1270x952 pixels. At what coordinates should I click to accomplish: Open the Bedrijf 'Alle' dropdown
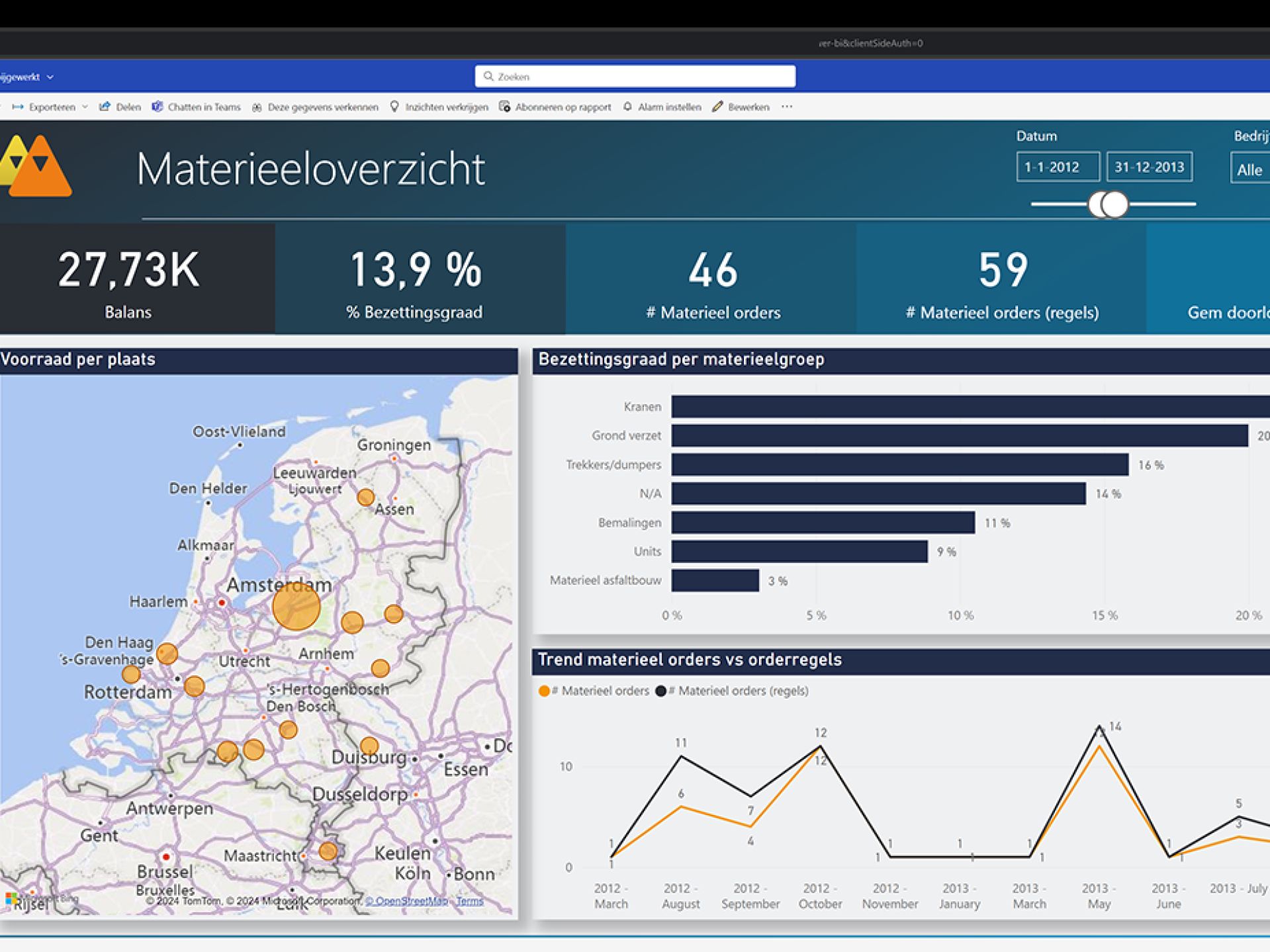point(1249,169)
